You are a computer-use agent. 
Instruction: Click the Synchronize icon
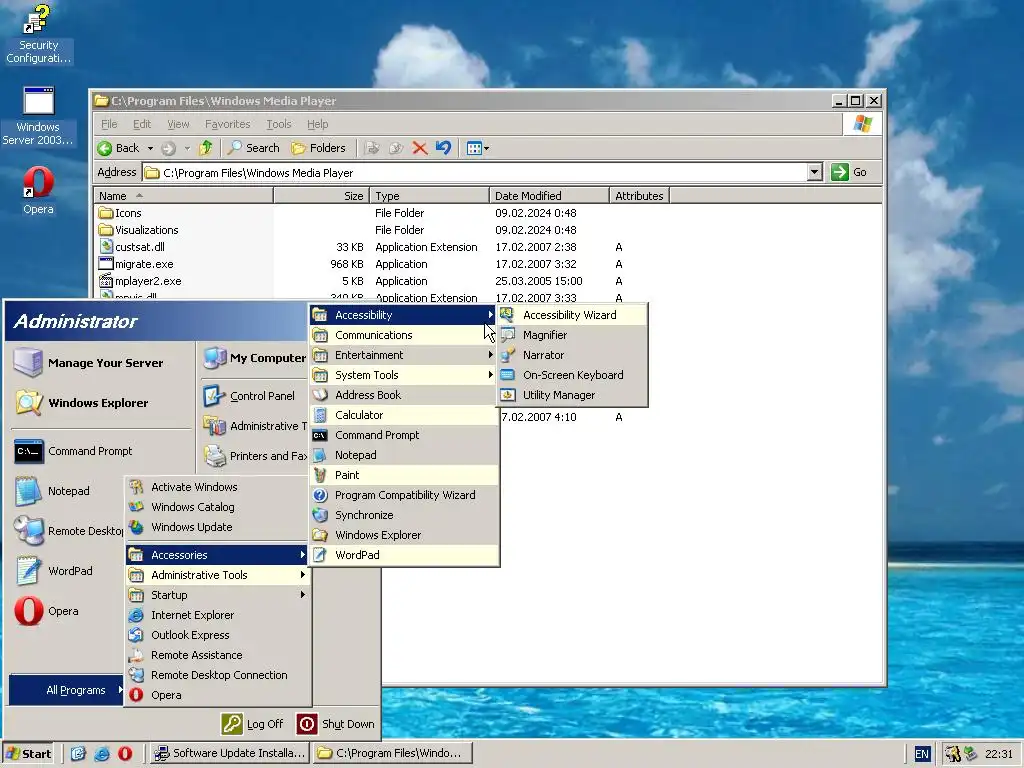point(320,515)
